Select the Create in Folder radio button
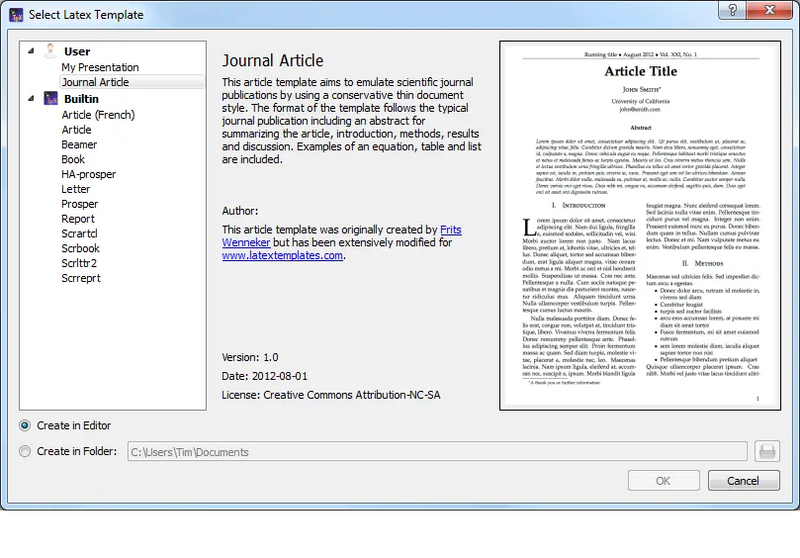This screenshot has height=558, width=800. coord(24,451)
